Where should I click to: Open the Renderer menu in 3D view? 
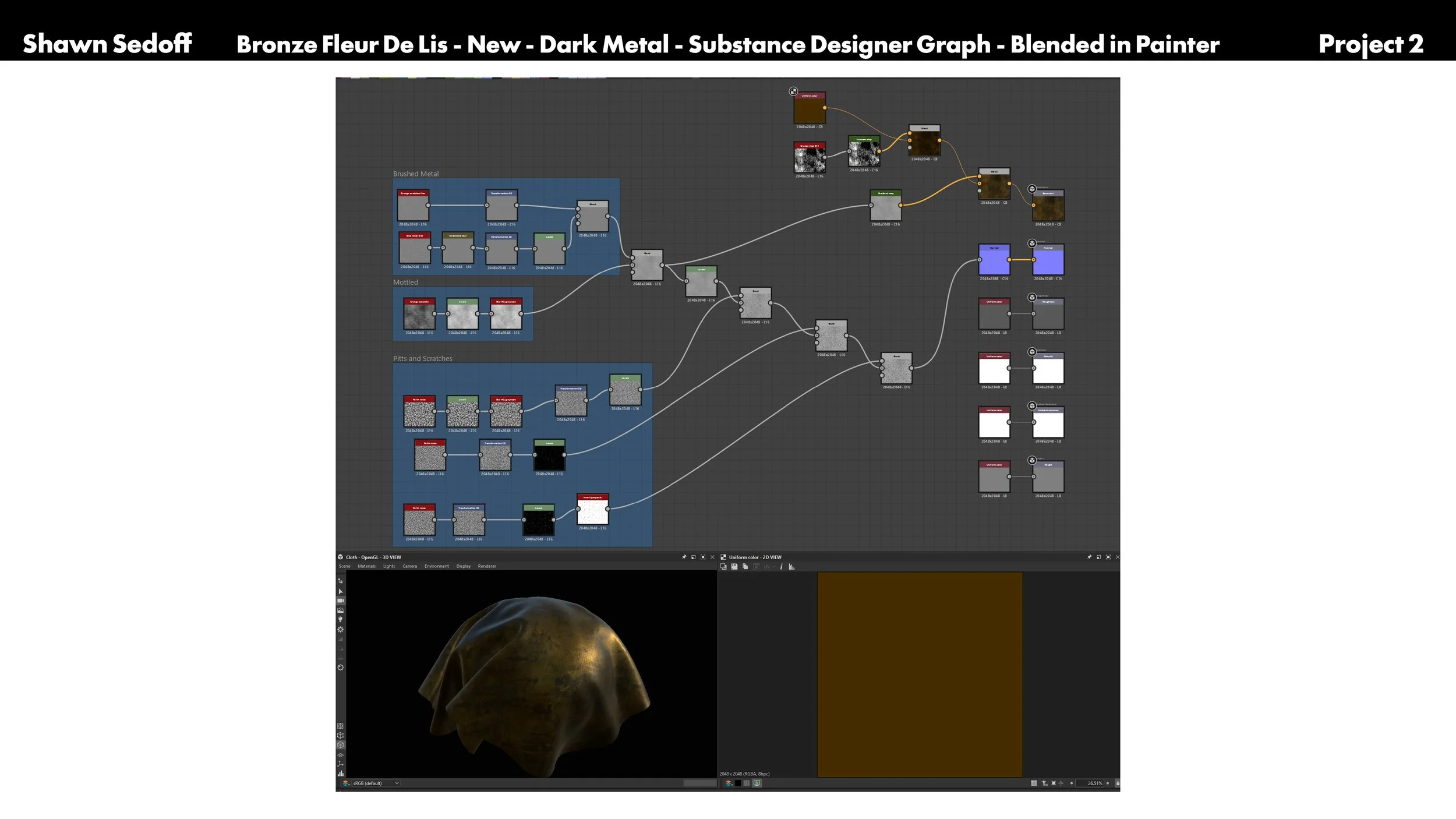pyautogui.click(x=487, y=566)
